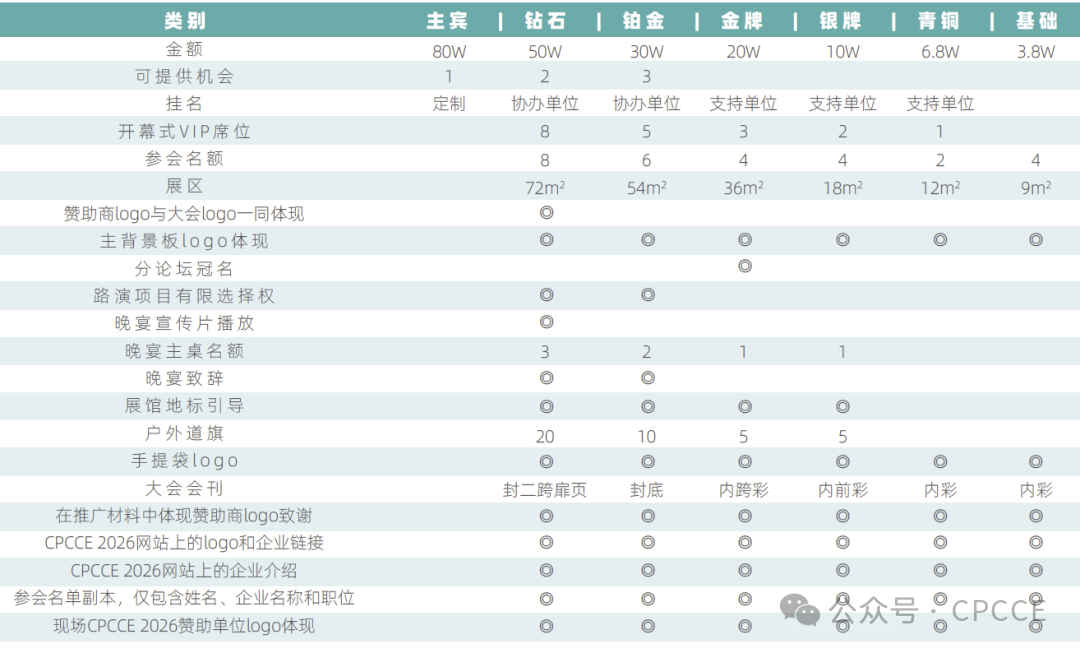Select the 金牌 column header
The width and height of the screenshot is (1080, 653).
click(742, 21)
